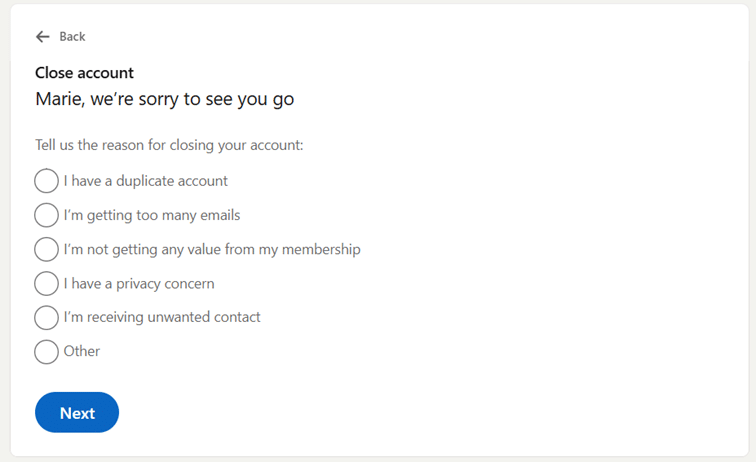Click the 'I have a privacy concern' label
The height and width of the screenshot is (462, 756).
[139, 284]
